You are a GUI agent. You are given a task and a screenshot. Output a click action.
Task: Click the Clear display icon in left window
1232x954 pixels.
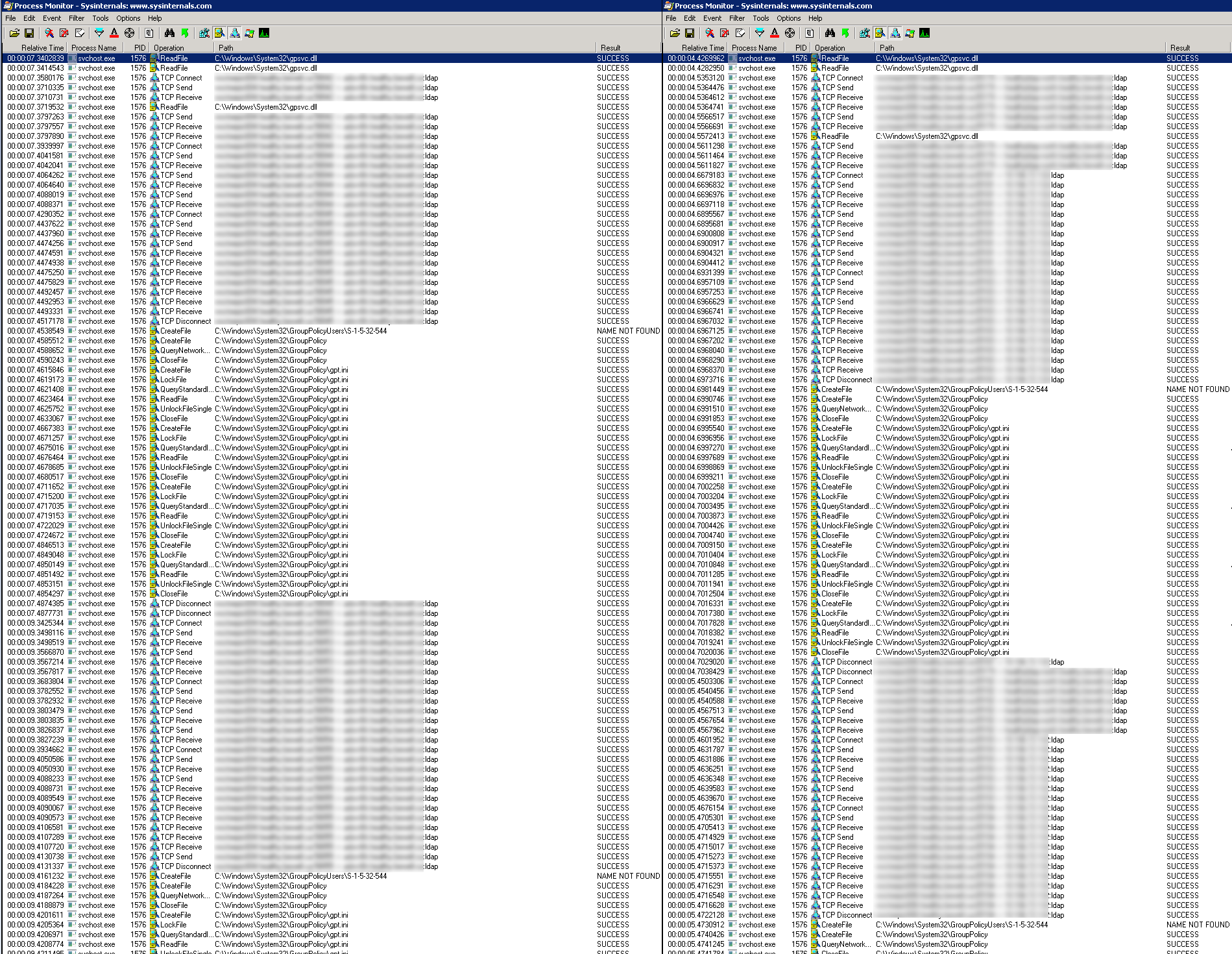[79, 33]
